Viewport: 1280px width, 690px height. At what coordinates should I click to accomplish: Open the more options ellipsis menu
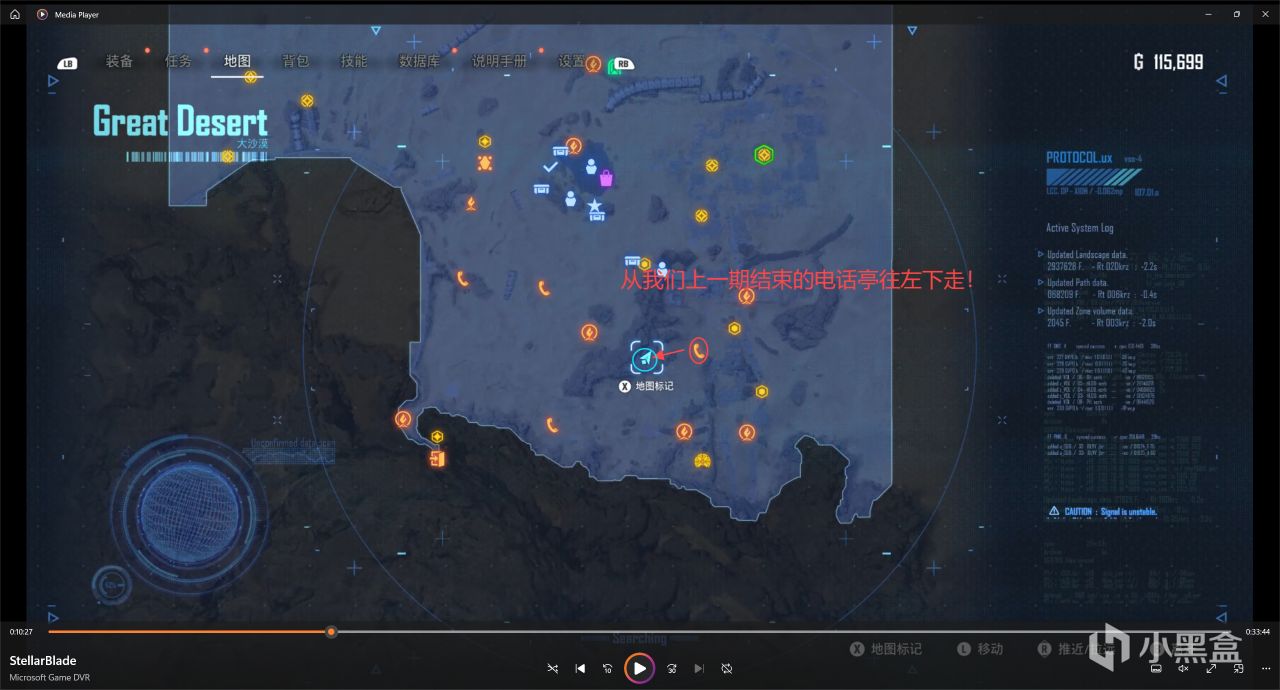coord(1264,668)
